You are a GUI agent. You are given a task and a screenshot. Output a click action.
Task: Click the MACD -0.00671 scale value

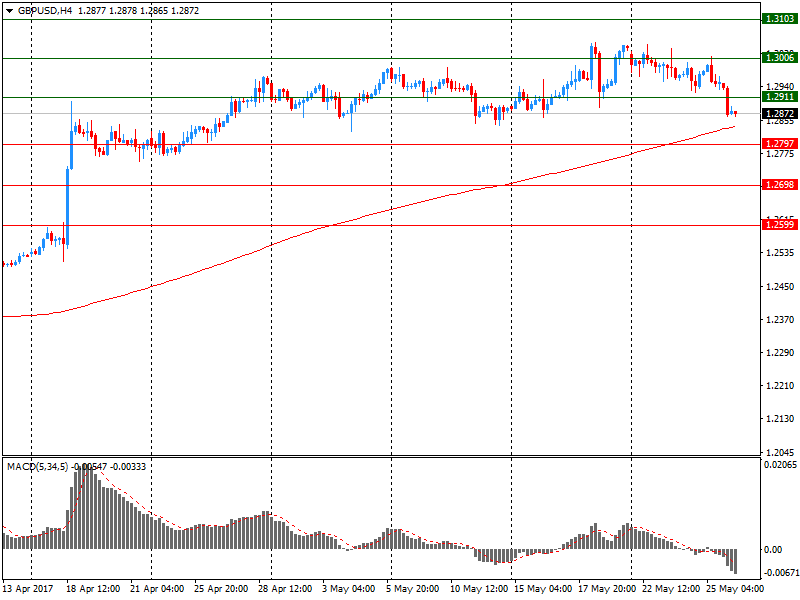pyautogui.click(x=780, y=572)
